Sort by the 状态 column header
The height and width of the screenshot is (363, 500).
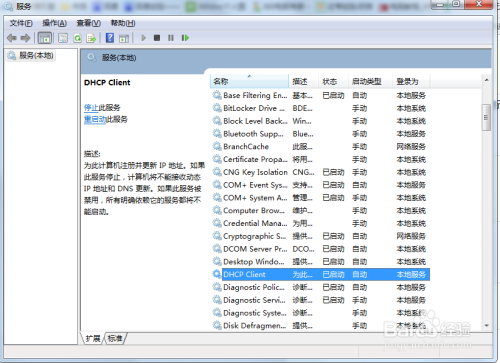pos(333,81)
